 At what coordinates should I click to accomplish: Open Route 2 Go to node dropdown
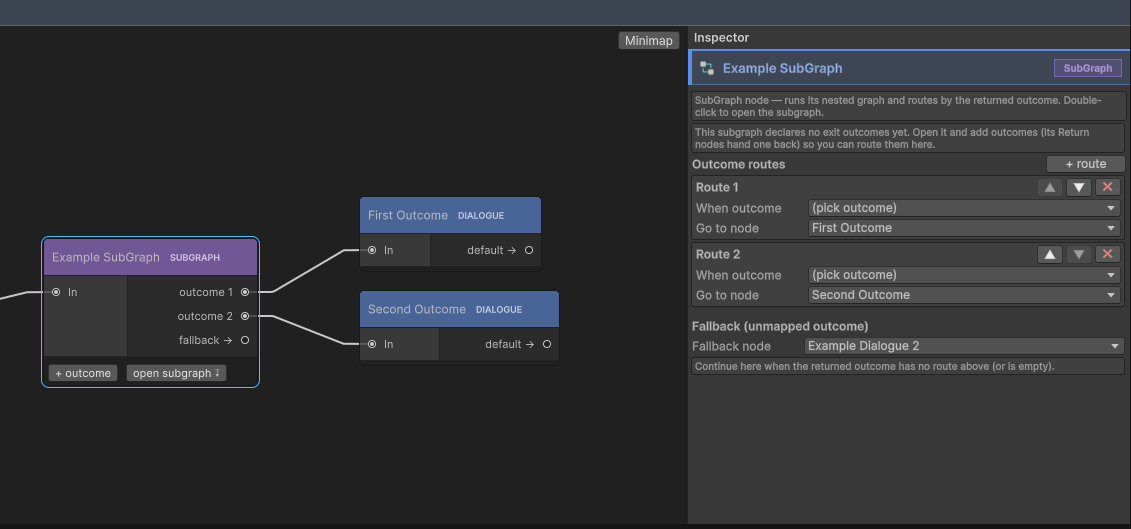[964, 295]
